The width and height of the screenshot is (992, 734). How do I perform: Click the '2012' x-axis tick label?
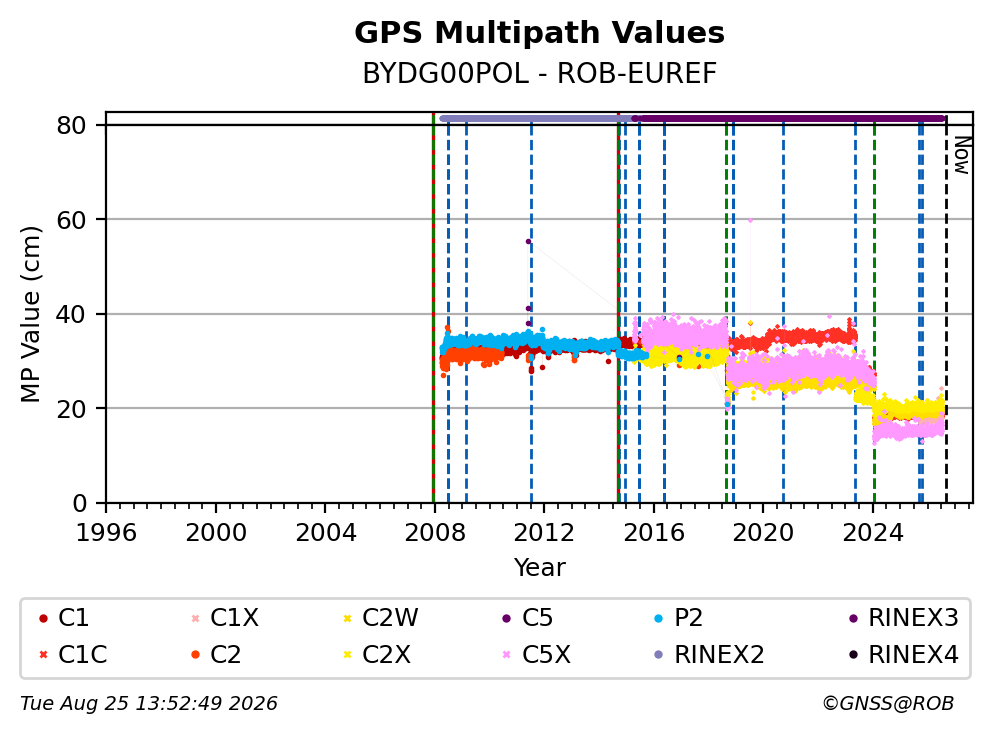click(x=544, y=533)
